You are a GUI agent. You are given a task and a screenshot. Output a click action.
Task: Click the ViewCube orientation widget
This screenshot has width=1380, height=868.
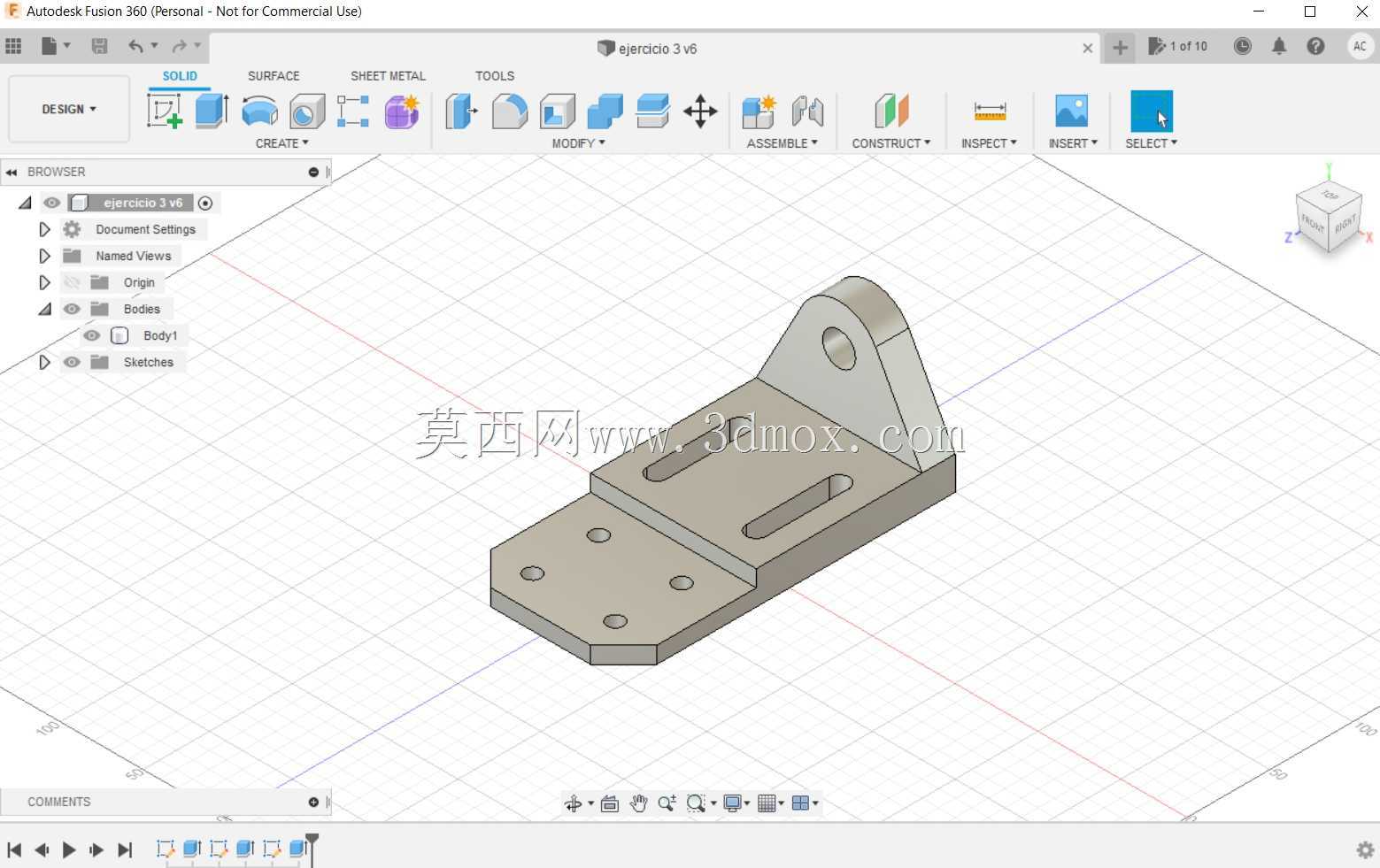[1329, 218]
